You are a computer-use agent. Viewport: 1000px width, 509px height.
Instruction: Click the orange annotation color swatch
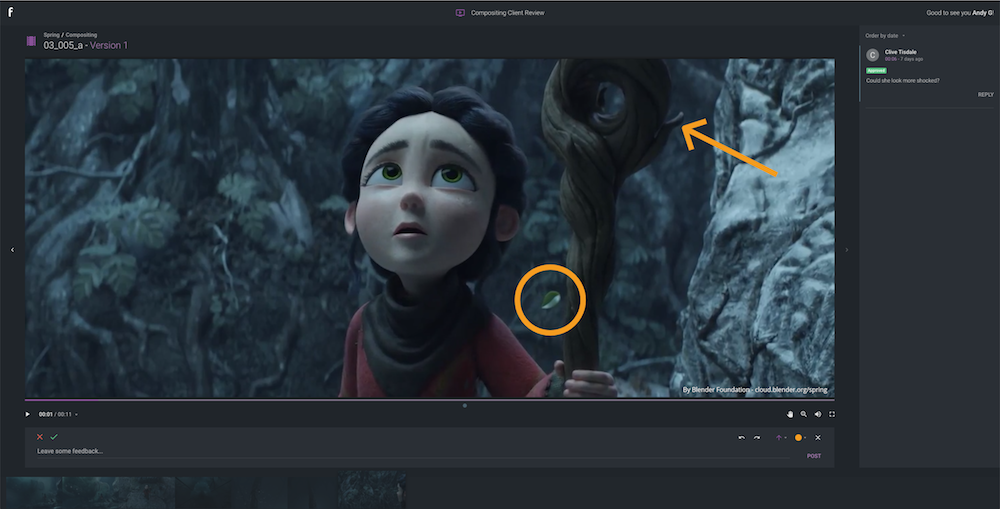point(798,438)
